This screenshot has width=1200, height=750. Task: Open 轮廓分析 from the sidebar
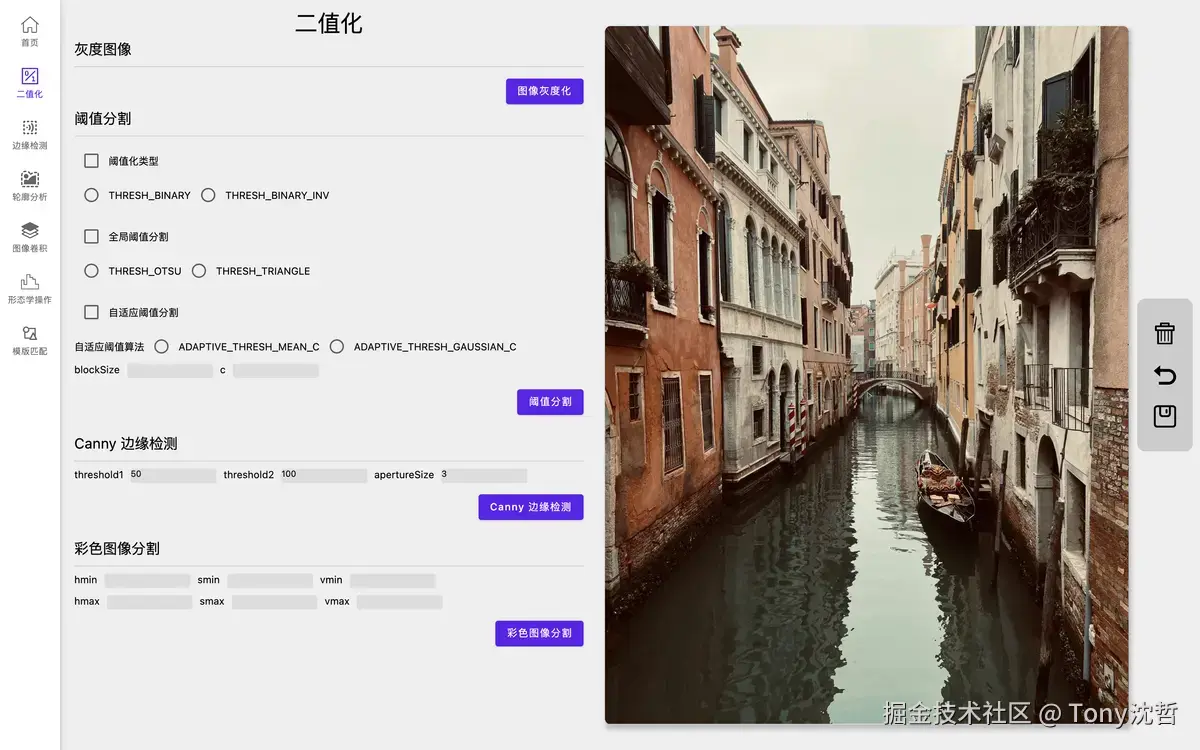tap(29, 188)
